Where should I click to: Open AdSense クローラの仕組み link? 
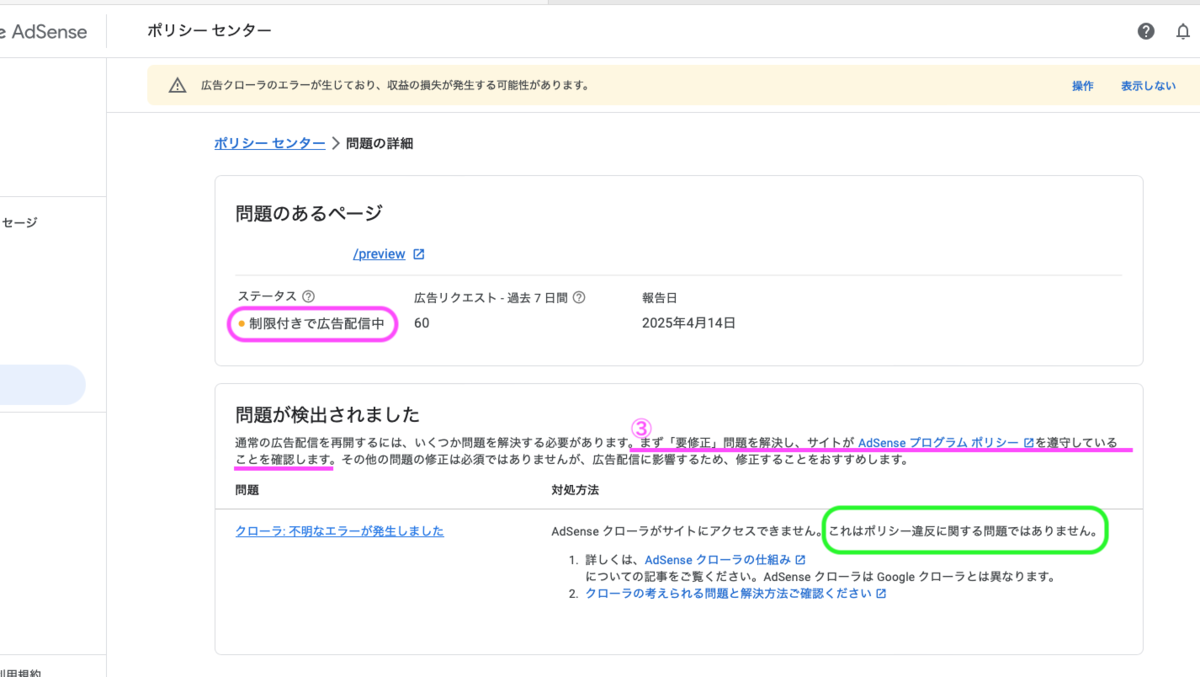(718, 560)
